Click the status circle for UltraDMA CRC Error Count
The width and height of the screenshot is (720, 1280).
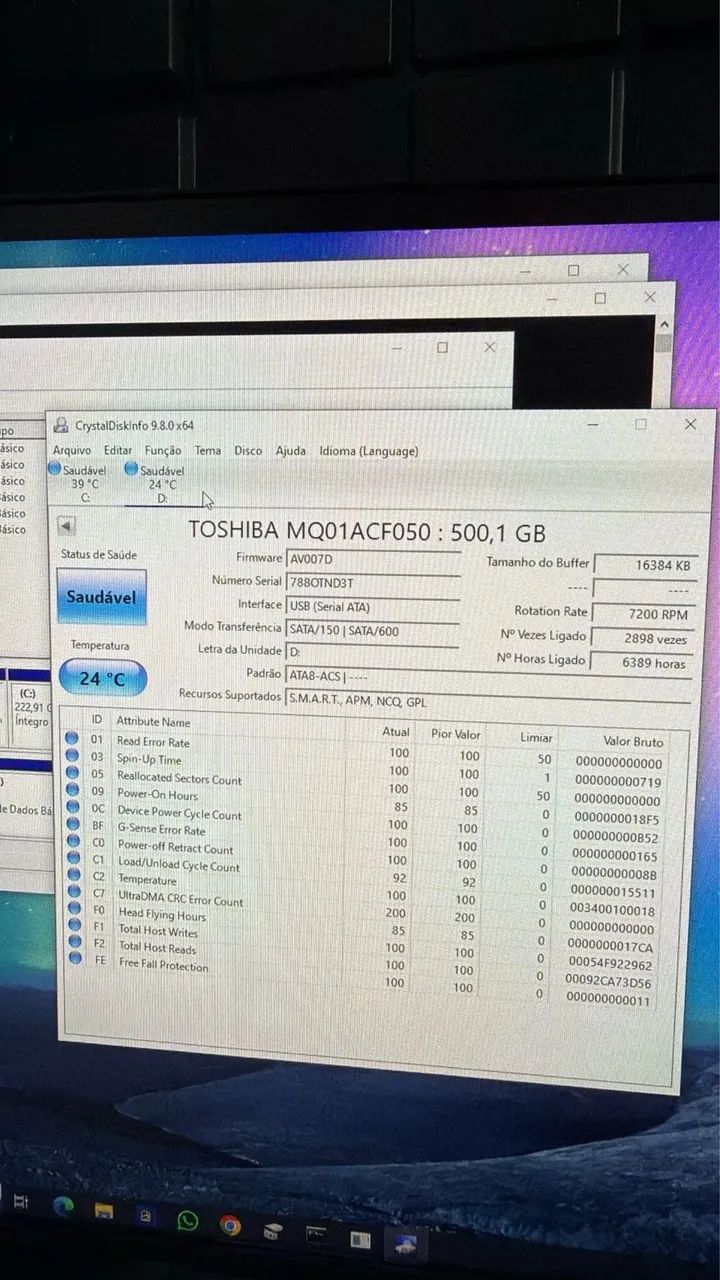click(73, 892)
